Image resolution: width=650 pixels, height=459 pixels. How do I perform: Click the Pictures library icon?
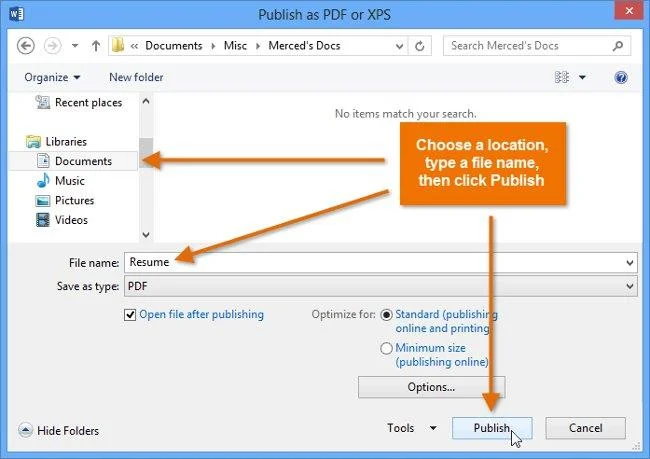43,201
